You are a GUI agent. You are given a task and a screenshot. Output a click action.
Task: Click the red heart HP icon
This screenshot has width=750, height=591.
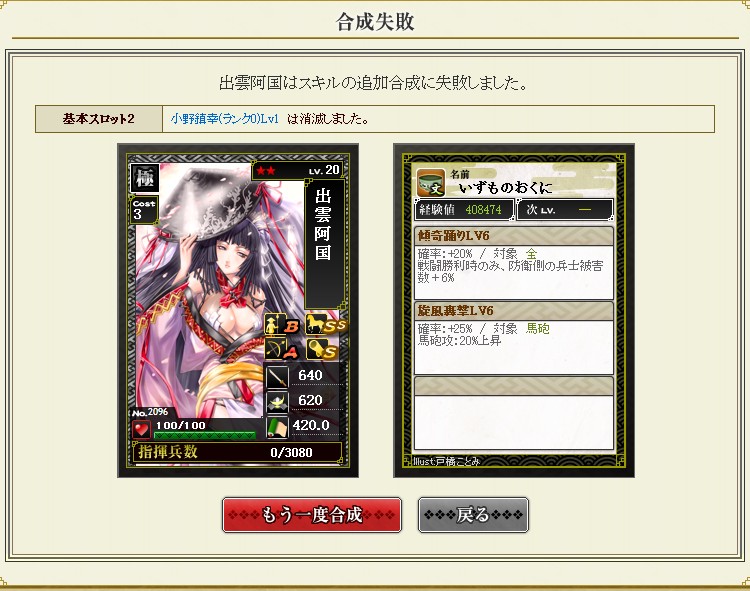[142, 429]
